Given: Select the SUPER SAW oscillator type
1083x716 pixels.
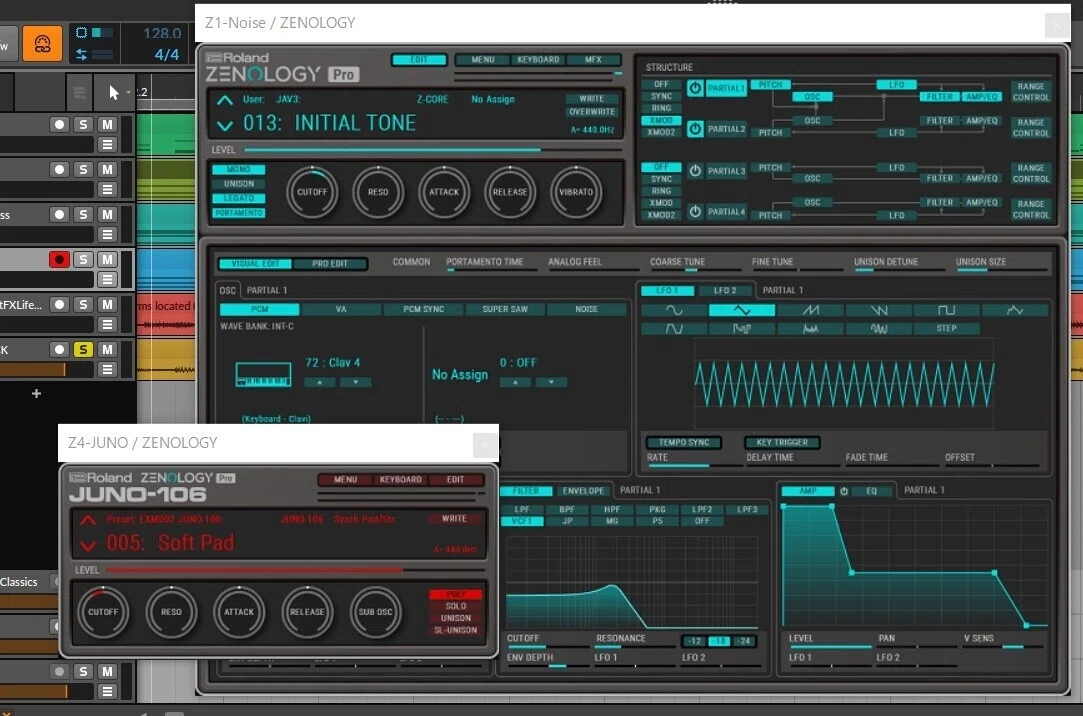Looking at the screenshot, I should pos(505,309).
